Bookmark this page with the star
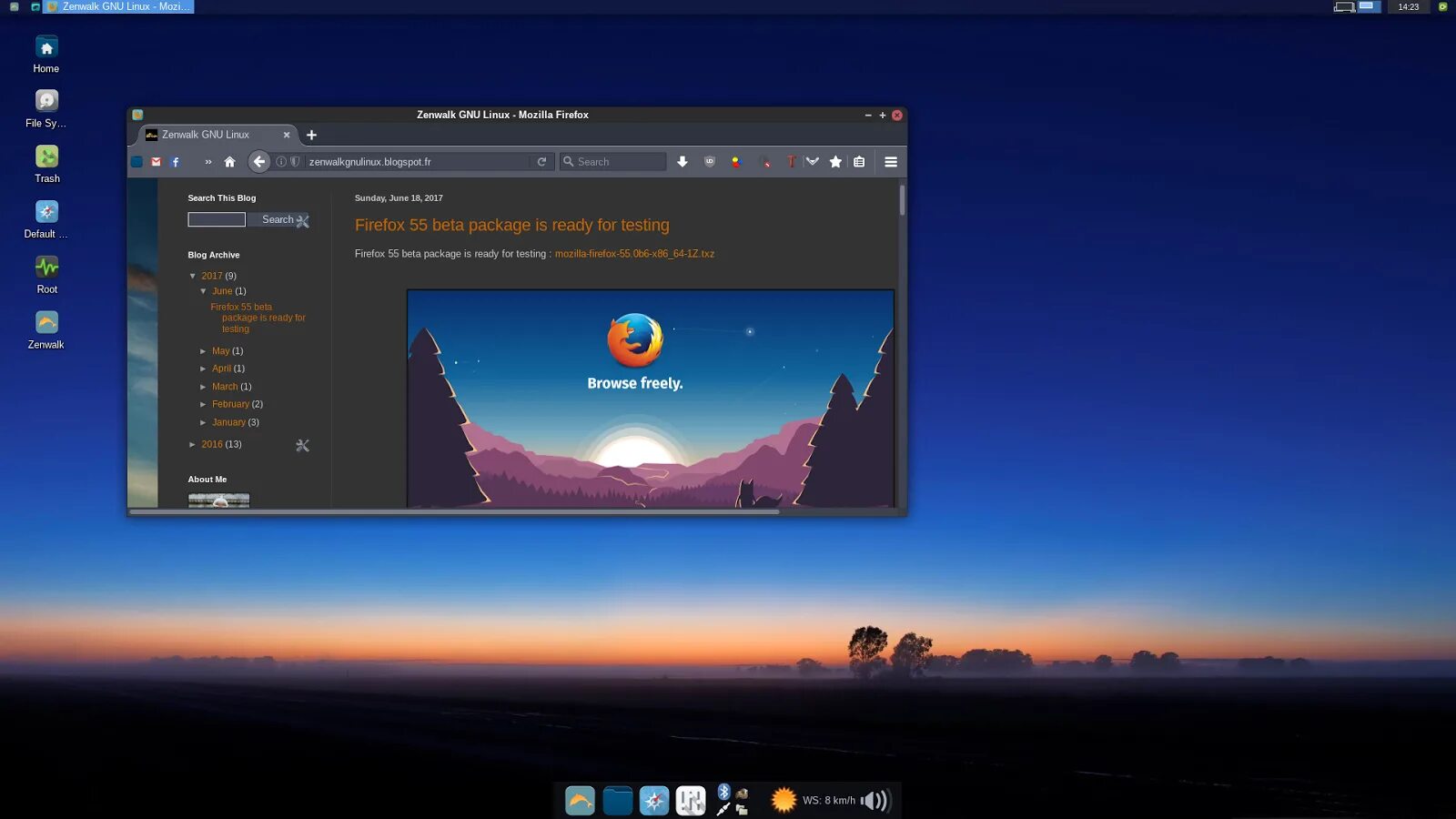This screenshot has height=819, width=1456. pyautogui.click(x=835, y=162)
